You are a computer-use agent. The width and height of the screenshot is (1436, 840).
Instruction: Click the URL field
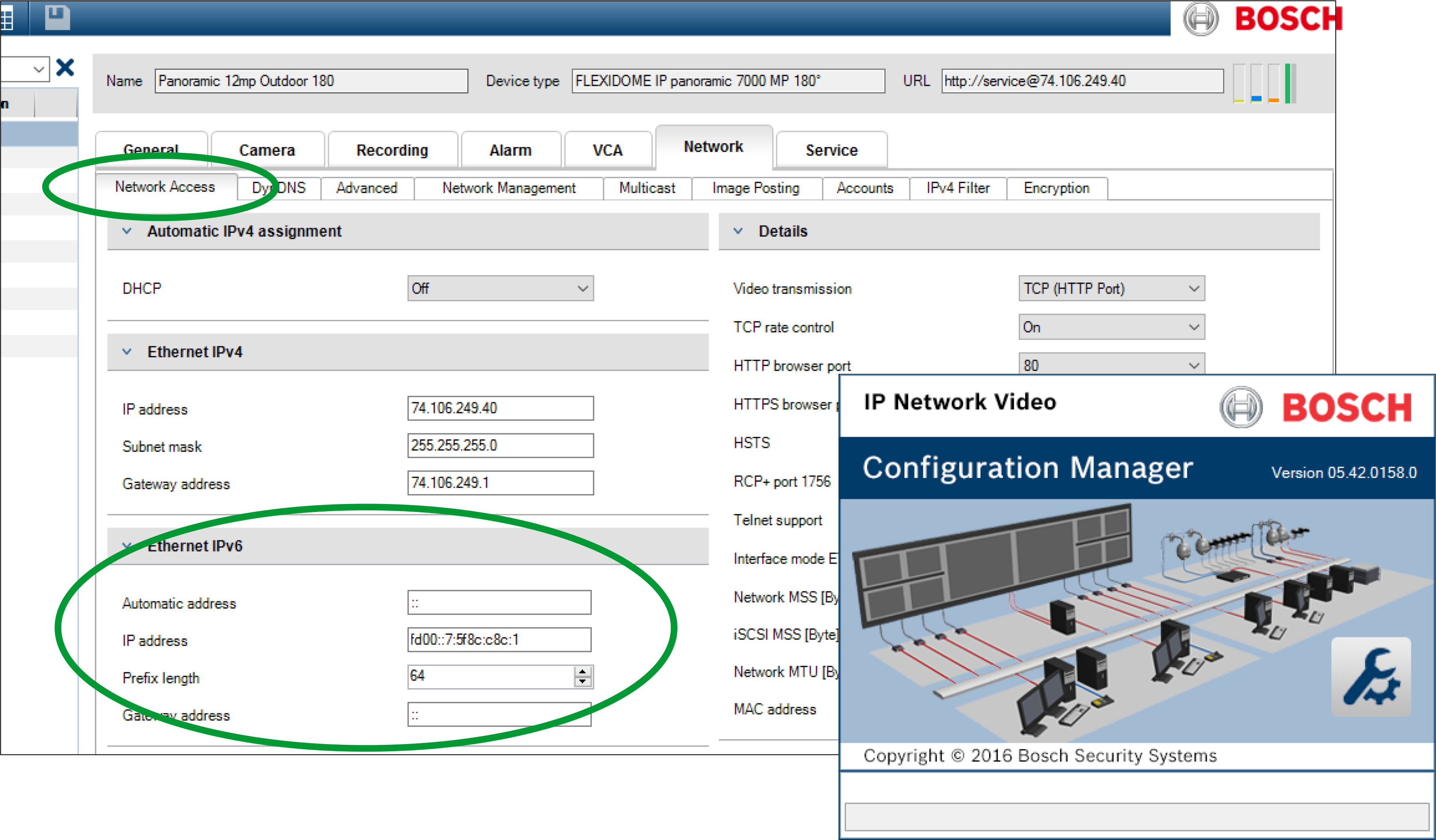(x=1082, y=81)
